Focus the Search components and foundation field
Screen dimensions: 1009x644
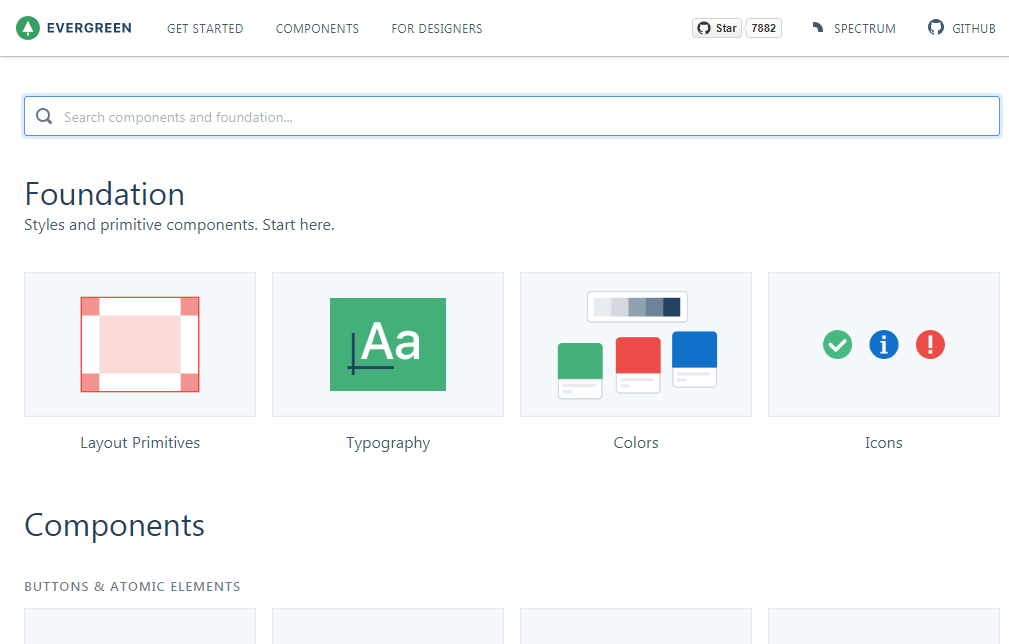pyautogui.click(x=512, y=116)
